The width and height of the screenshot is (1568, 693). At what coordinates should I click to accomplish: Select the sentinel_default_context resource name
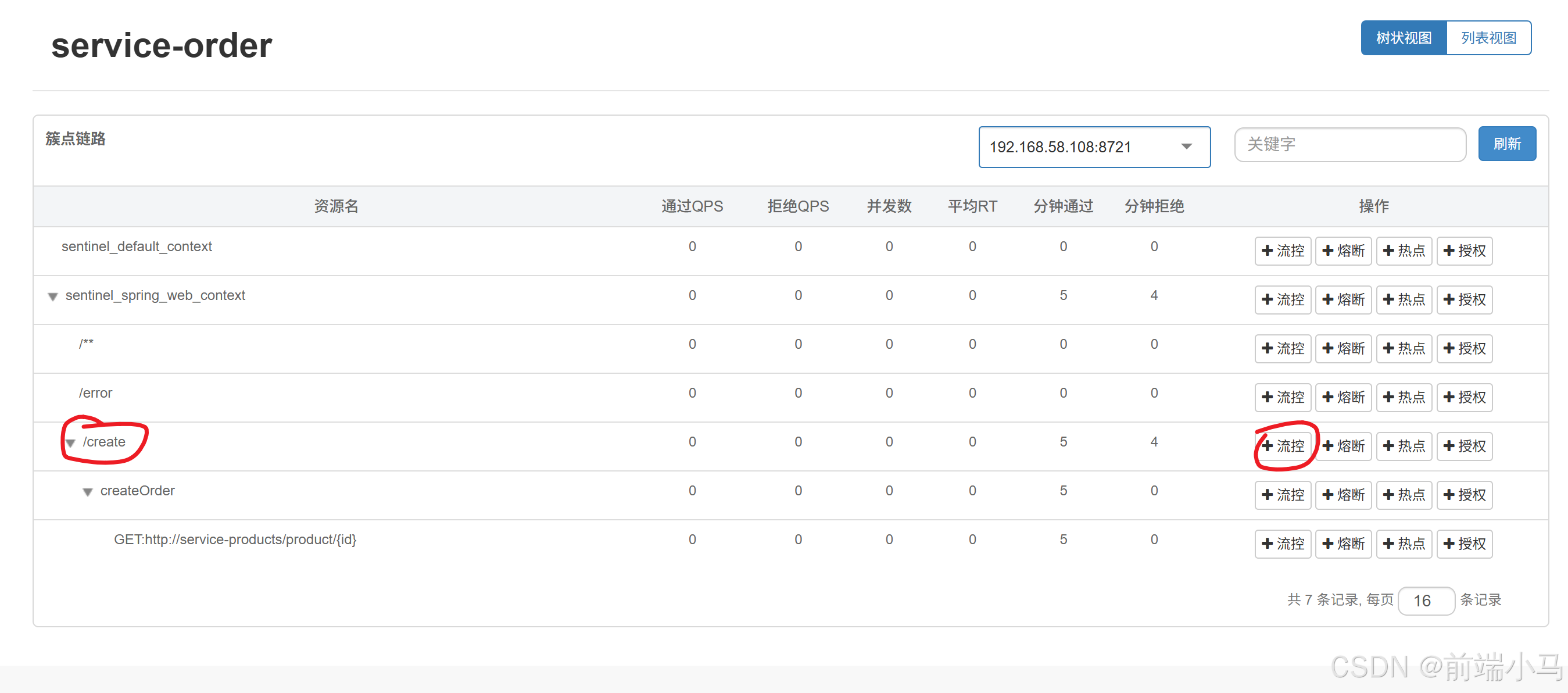pos(137,247)
